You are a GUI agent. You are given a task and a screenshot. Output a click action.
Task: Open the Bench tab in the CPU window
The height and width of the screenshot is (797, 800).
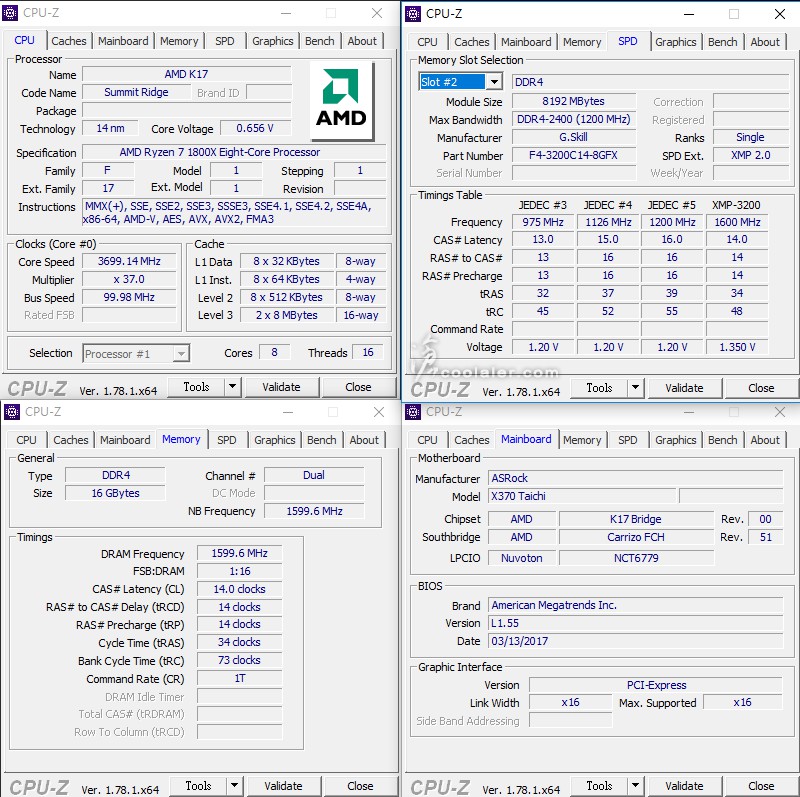[x=320, y=41]
